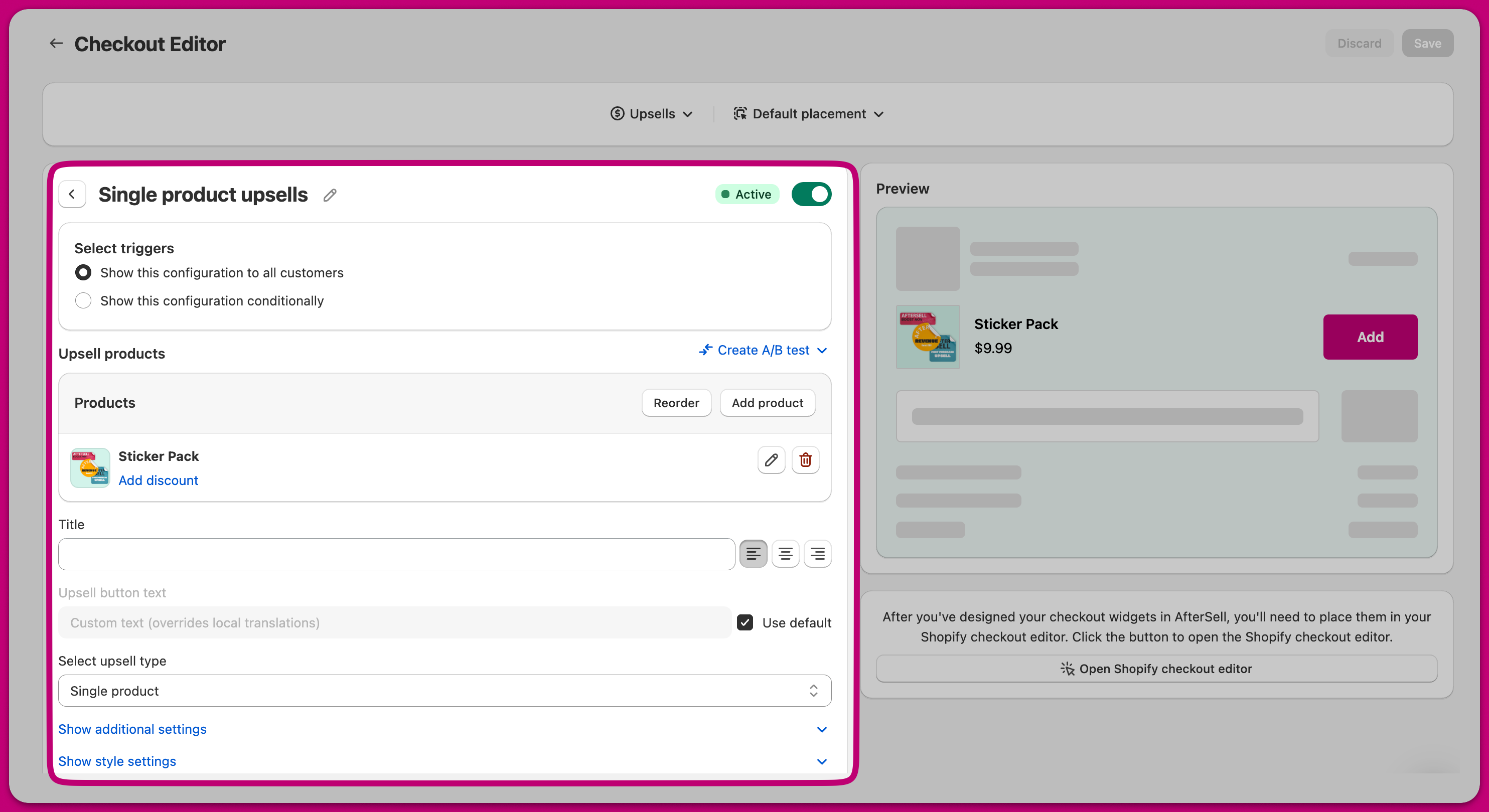Click the Add discount link

[158, 480]
